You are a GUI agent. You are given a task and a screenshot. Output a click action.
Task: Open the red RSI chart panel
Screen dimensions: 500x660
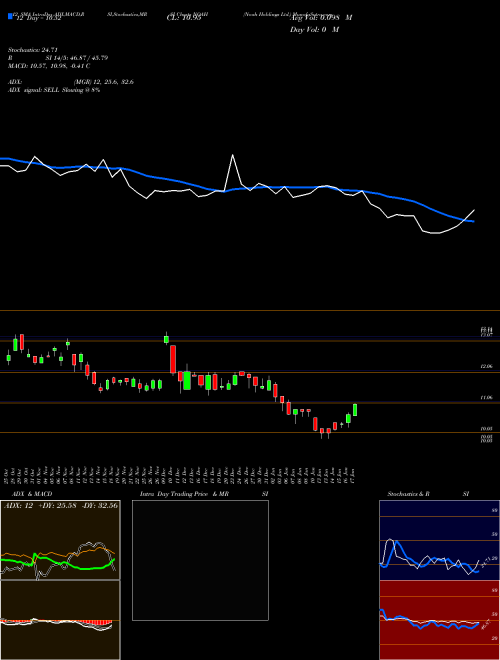tap(439, 620)
